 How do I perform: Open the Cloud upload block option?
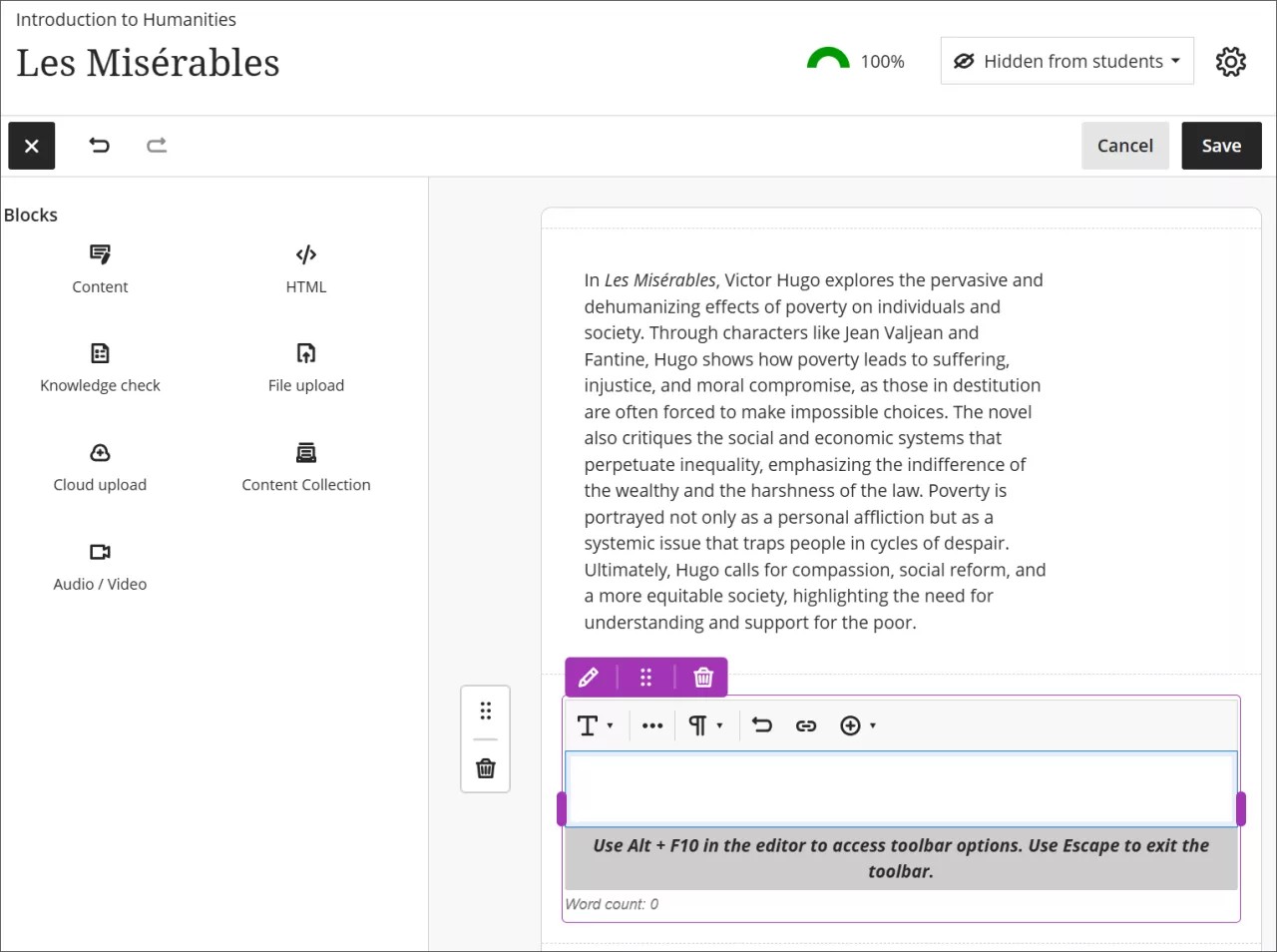click(100, 467)
